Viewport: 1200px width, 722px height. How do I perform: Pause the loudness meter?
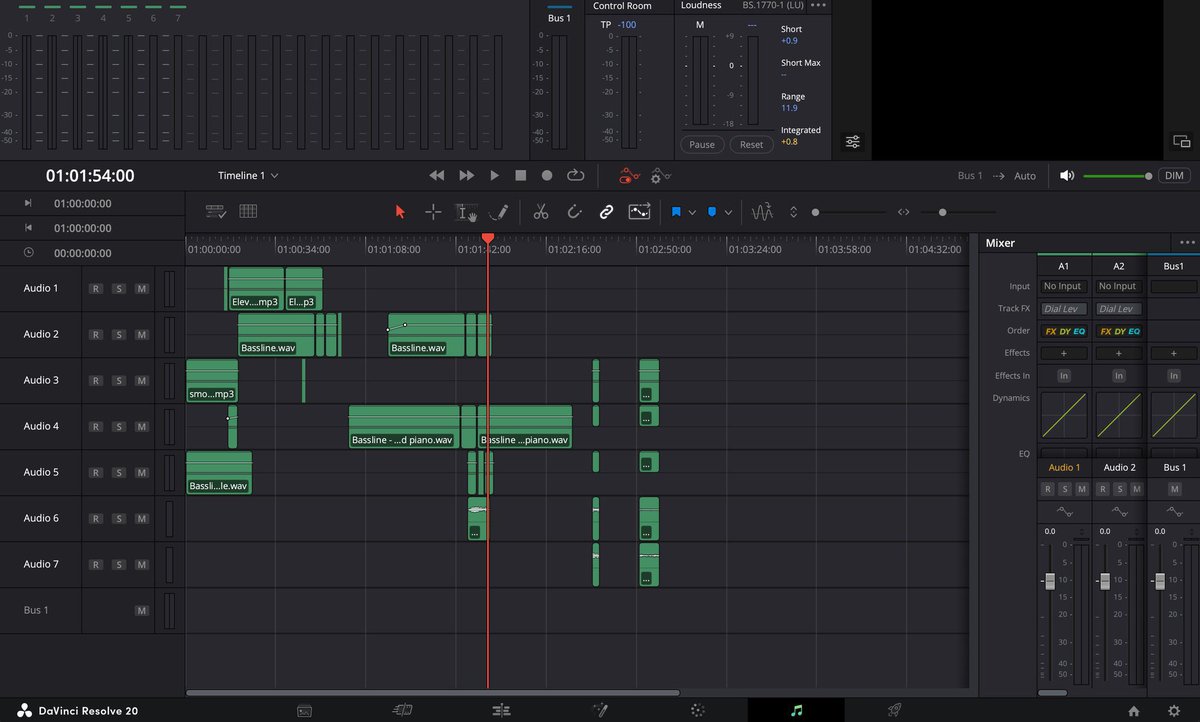click(x=702, y=145)
